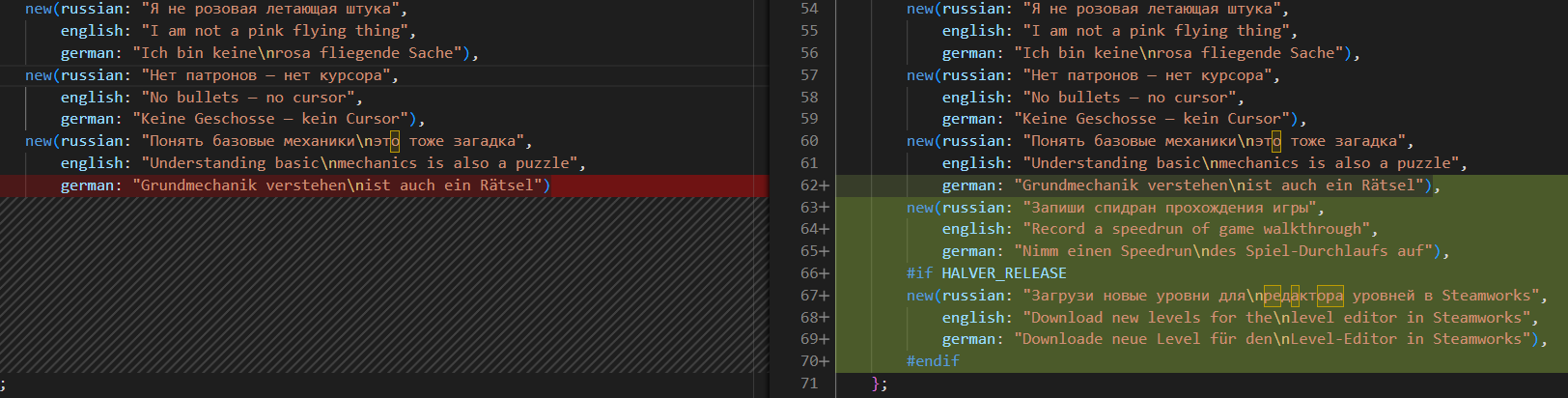
Task: Click added german Grundmechanik text on line 62
Action: (x=1218, y=185)
